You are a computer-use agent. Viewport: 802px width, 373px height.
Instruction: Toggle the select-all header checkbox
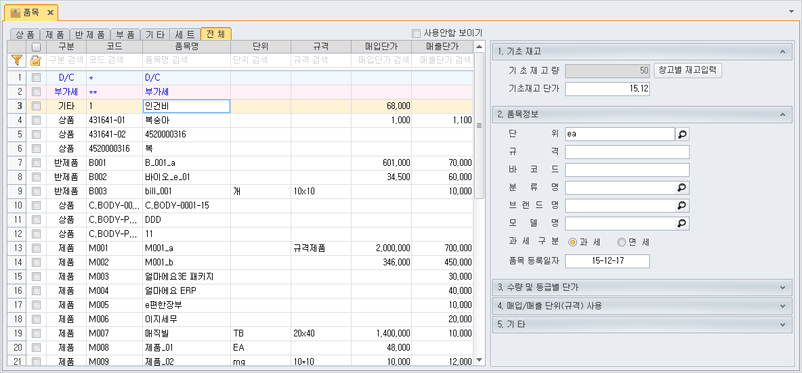[x=36, y=47]
